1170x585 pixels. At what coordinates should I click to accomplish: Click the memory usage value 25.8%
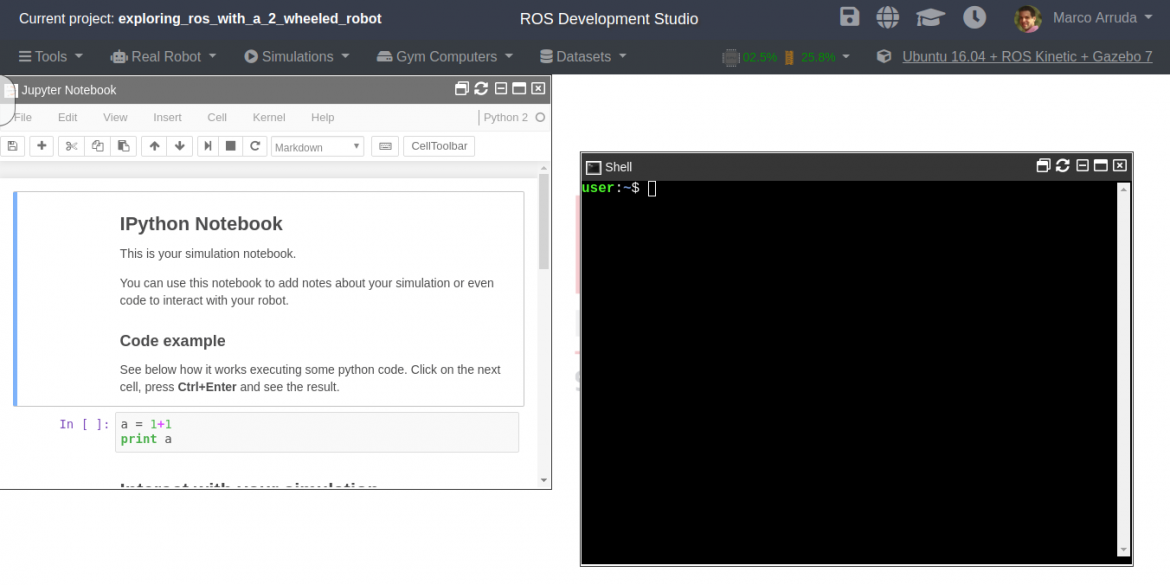click(819, 57)
